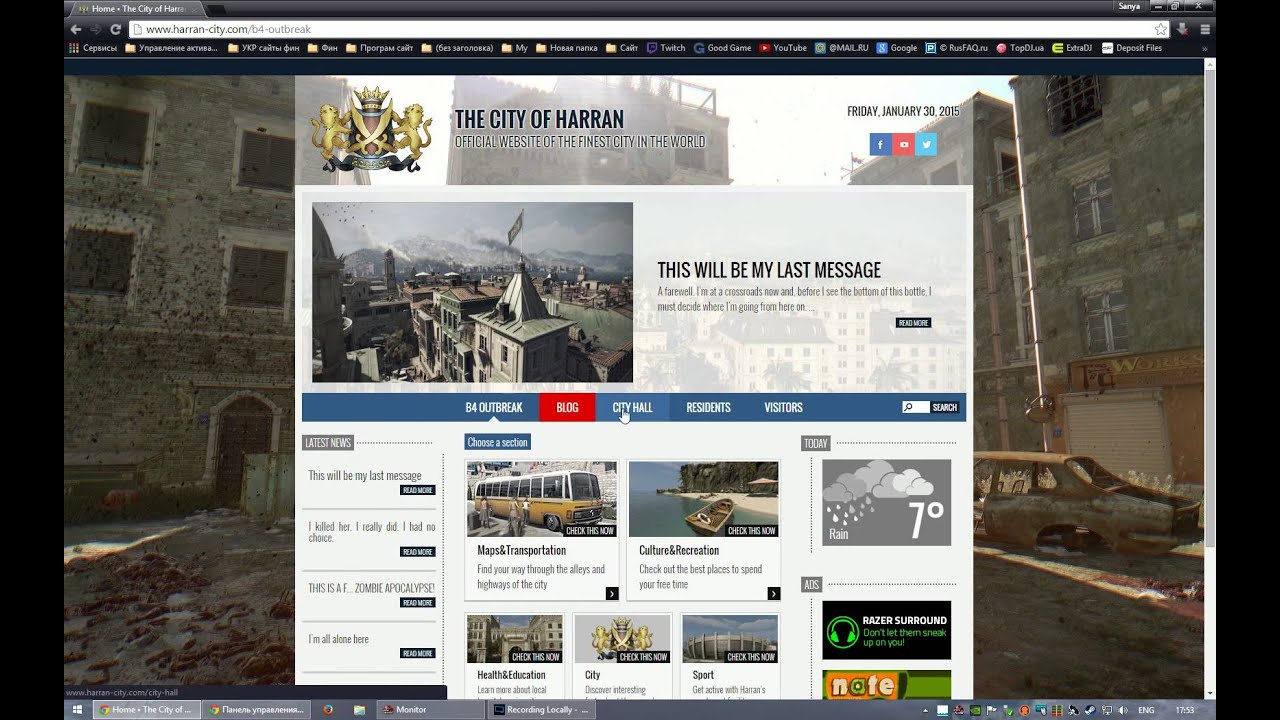Open the CITY HALL nav tab
Screen dimensions: 1280x720
click(632, 407)
